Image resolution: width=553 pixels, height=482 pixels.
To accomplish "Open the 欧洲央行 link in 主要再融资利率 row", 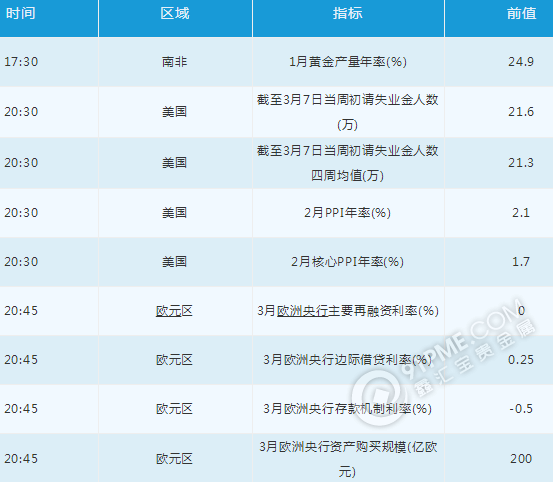I will click(x=302, y=311).
